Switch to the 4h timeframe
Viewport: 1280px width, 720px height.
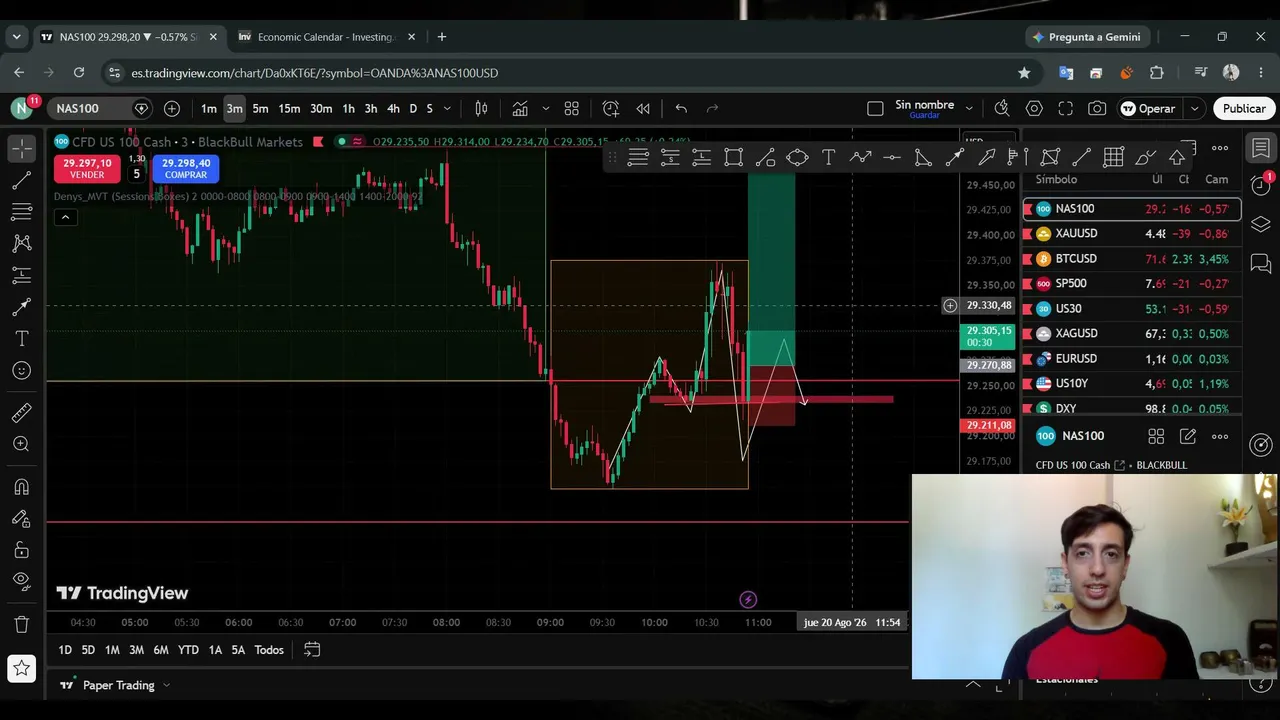pyautogui.click(x=393, y=108)
